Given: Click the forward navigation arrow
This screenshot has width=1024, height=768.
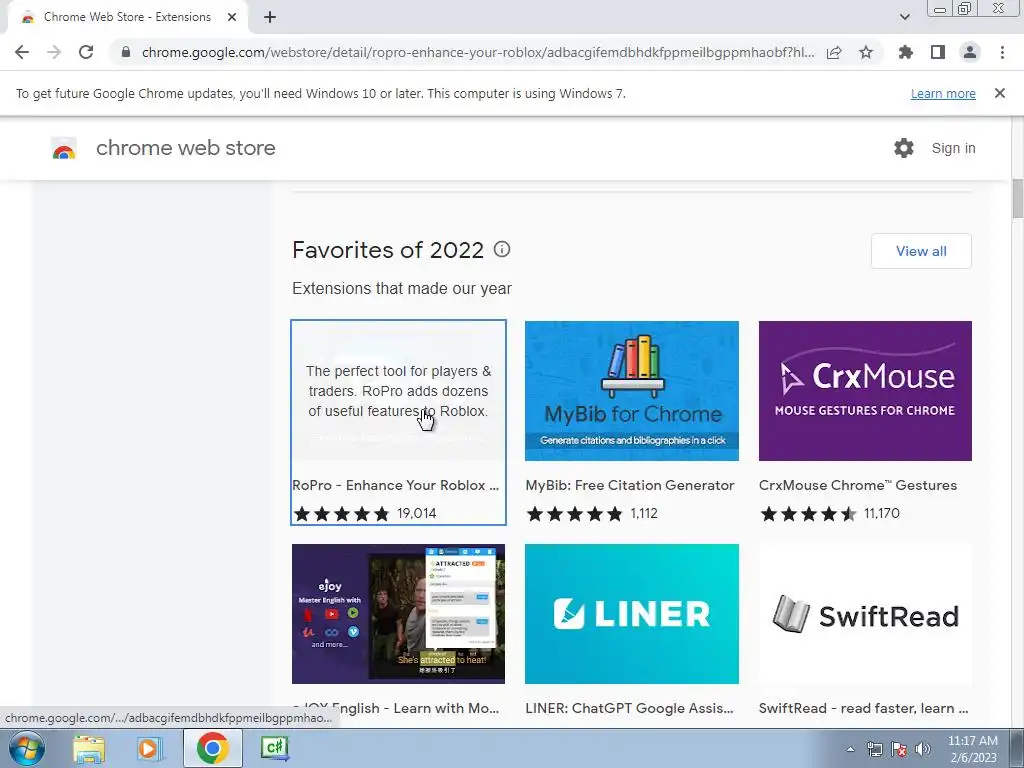Looking at the screenshot, I should (54, 52).
